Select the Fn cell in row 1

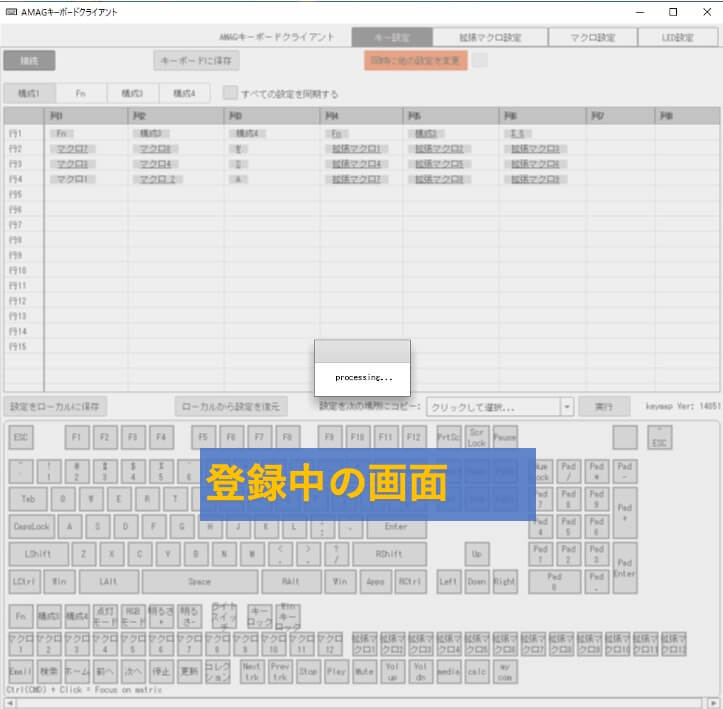click(x=62, y=133)
